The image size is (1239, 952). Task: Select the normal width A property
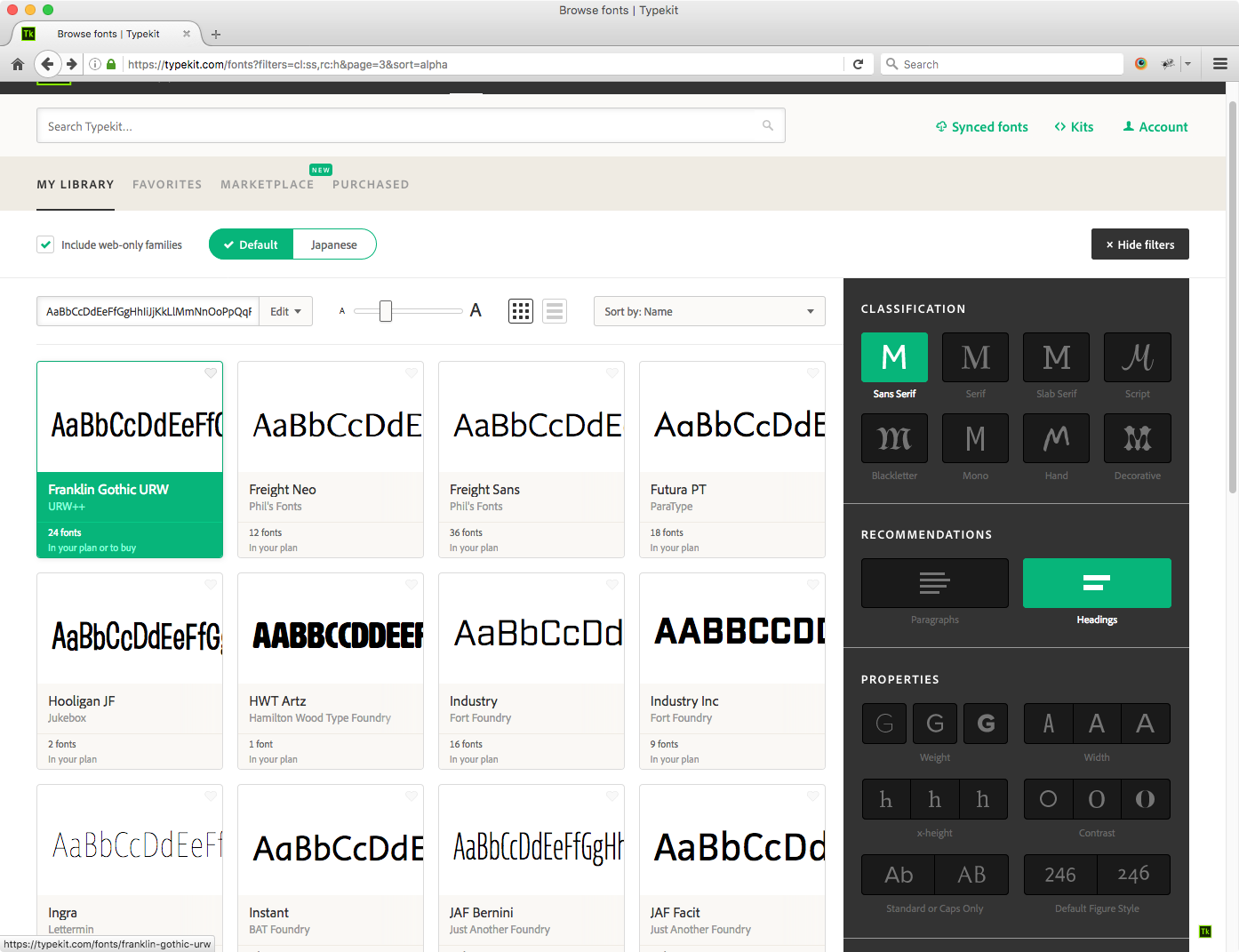tap(1097, 724)
